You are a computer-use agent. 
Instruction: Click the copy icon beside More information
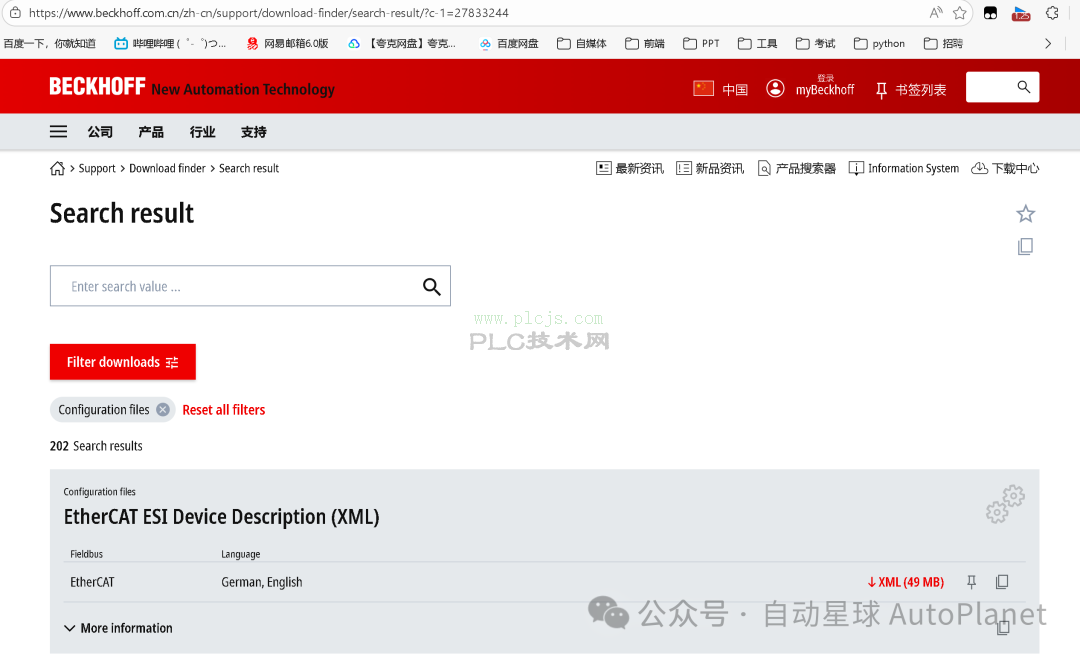(x=1004, y=627)
